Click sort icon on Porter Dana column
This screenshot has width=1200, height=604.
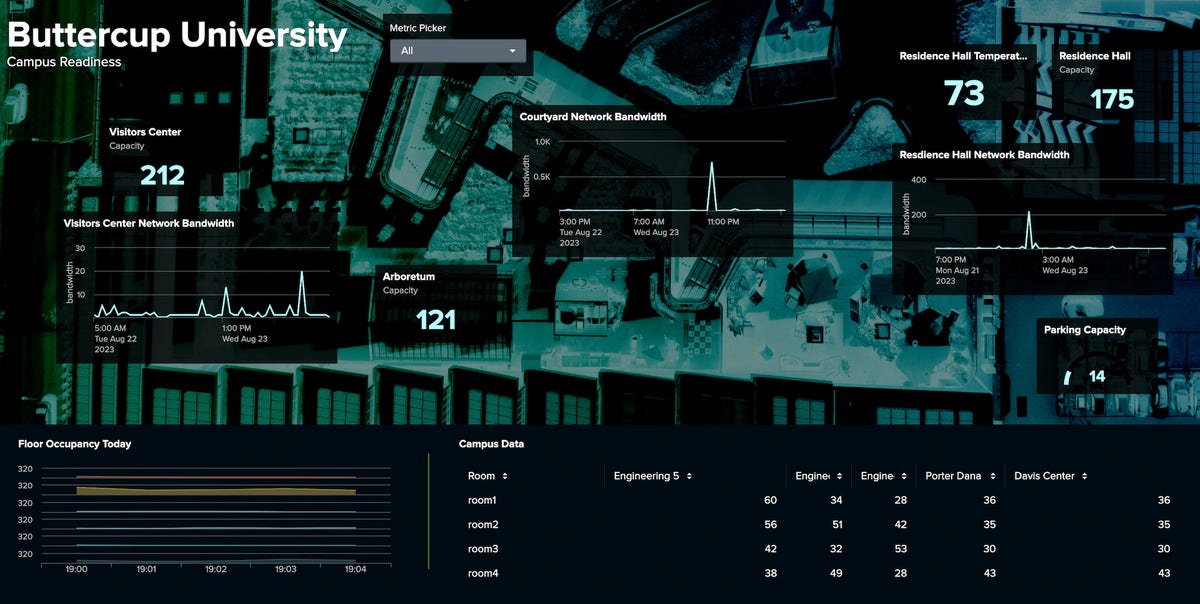coord(990,476)
